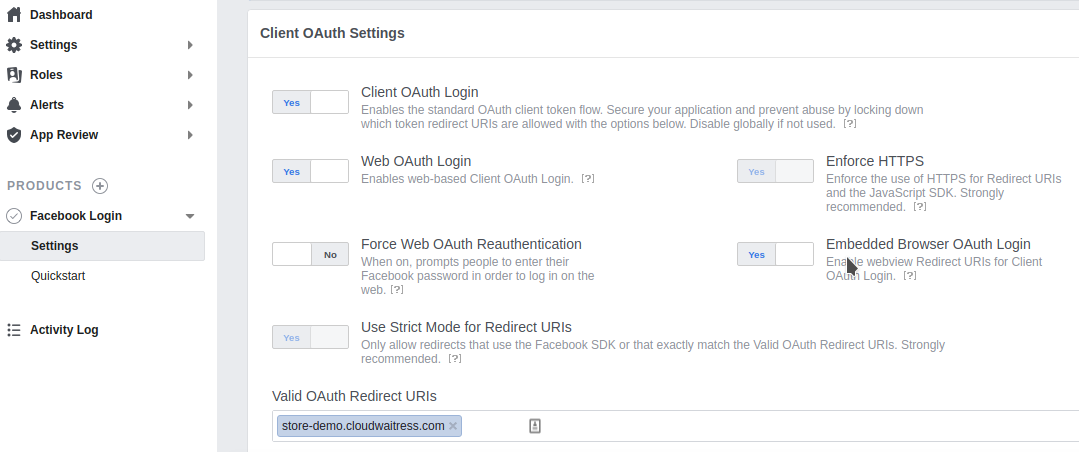Toggle Embedded Browser OAuth Login switch
The image size is (1079, 452).
(775, 254)
